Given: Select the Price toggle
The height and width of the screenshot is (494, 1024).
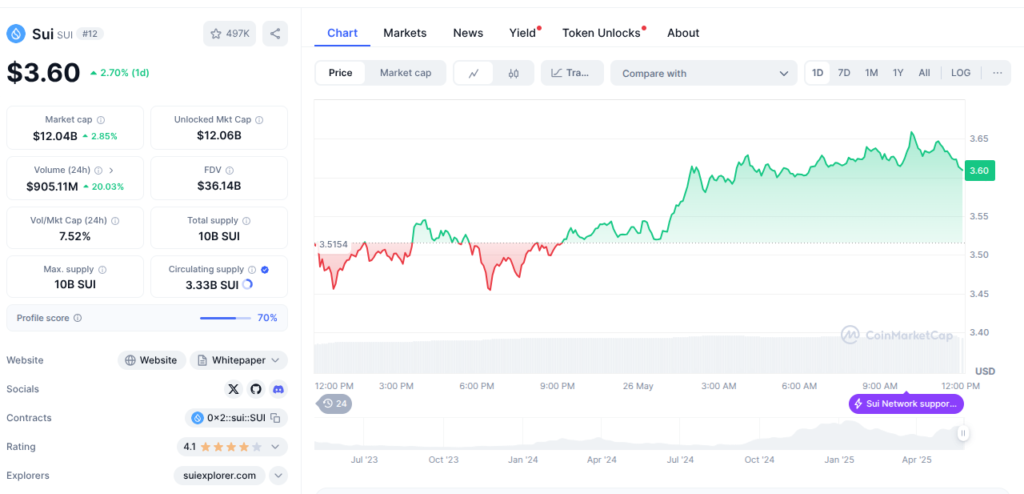Looking at the screenshot, I should (340, 73).
